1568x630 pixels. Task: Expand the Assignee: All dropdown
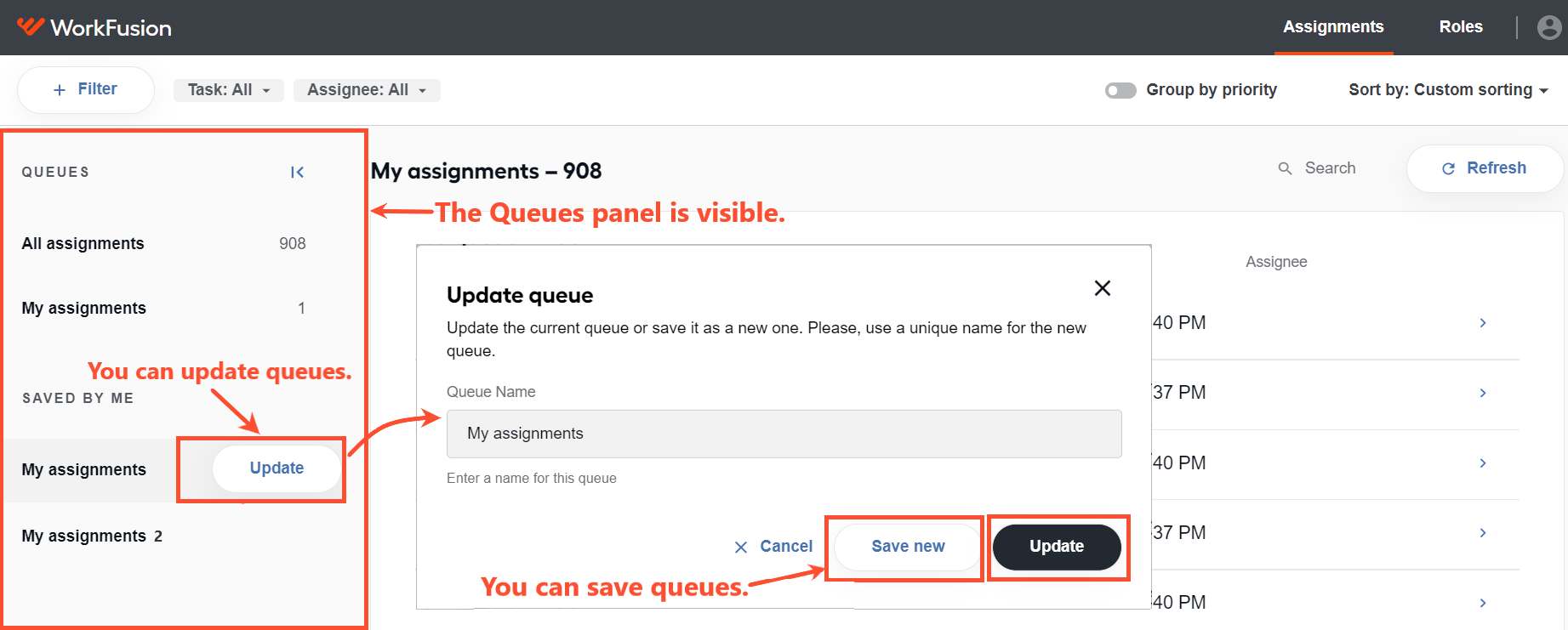[x=367, y=90]
